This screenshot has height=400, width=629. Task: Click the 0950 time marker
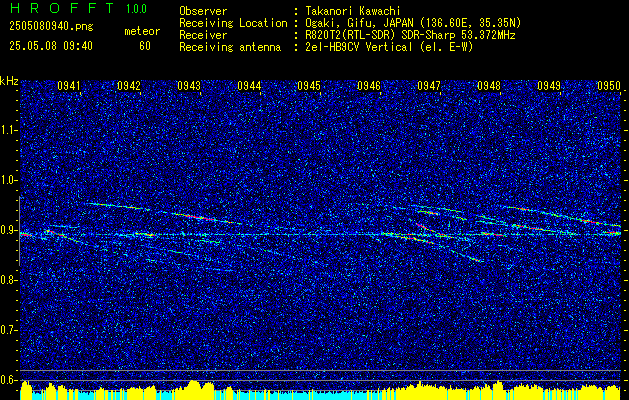[609, 85]
